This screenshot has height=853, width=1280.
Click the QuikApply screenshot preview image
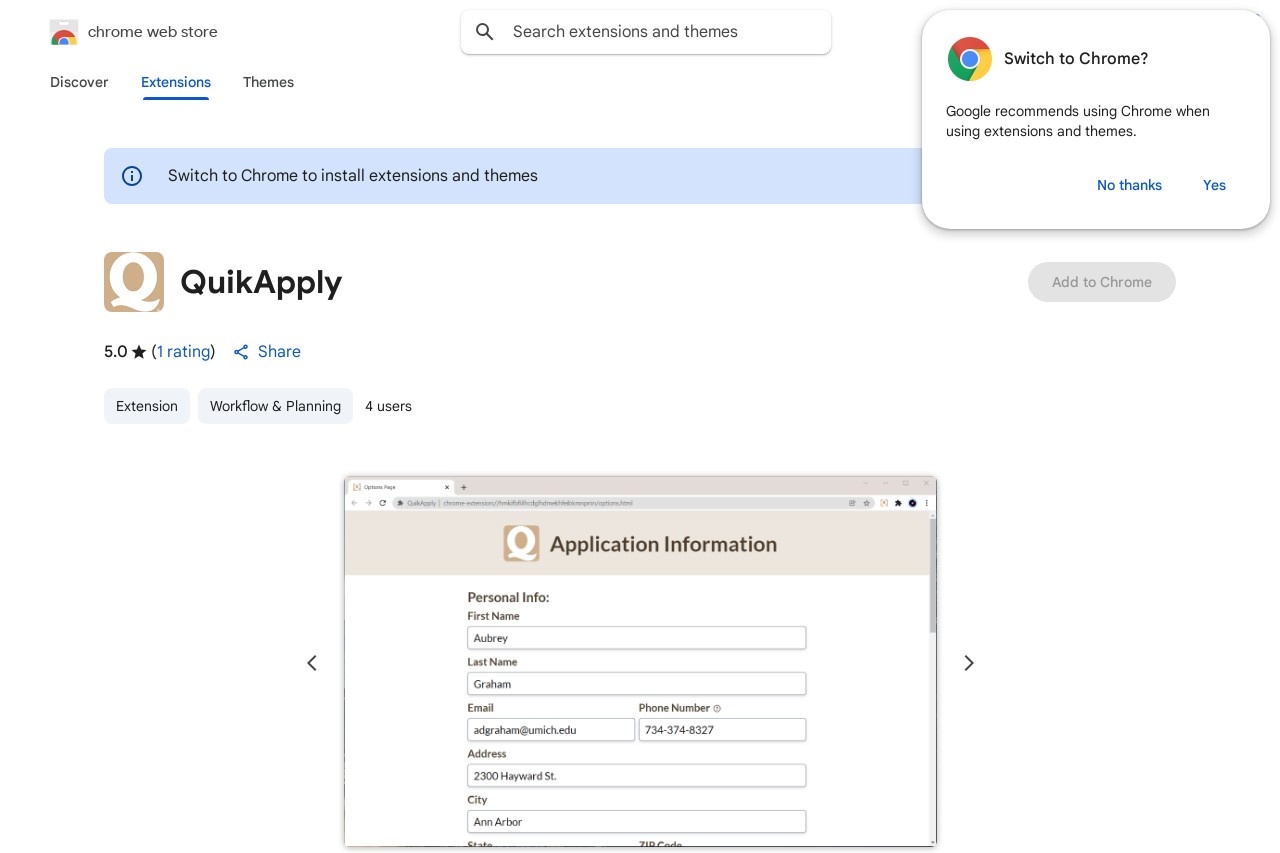point(640,662)
